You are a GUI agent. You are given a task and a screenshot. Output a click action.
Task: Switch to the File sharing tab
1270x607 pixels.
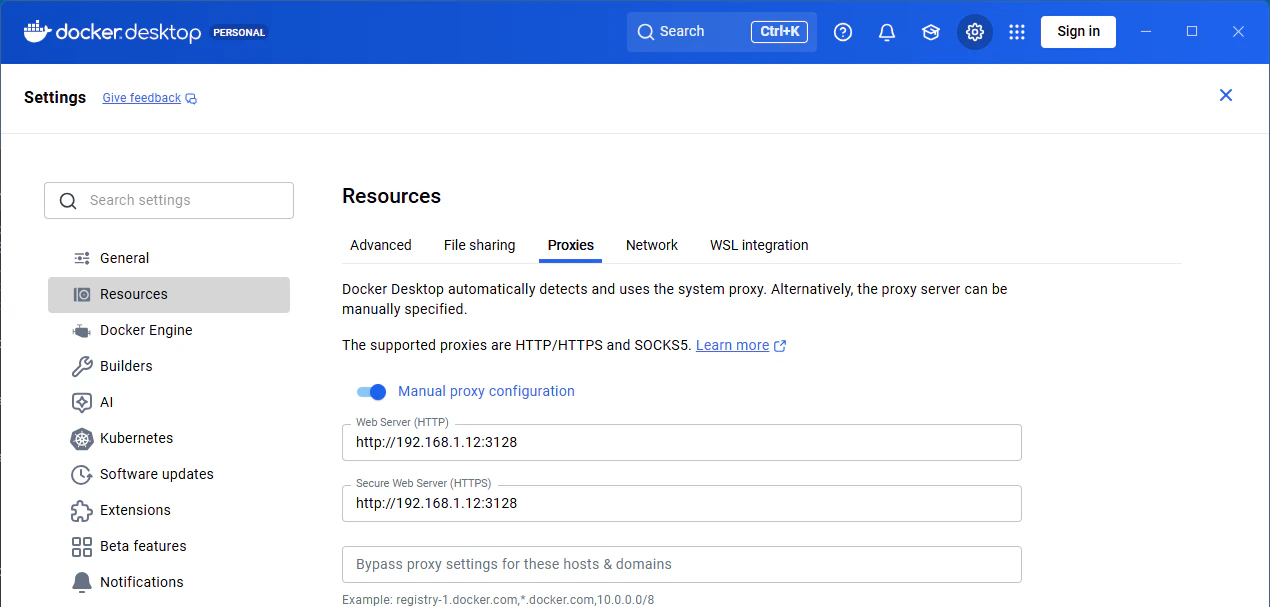point(480,245)
